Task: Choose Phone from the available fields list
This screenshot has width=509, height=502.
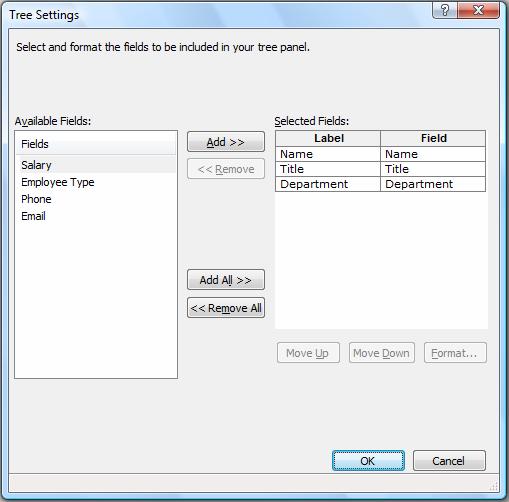Action: [96, 199]
